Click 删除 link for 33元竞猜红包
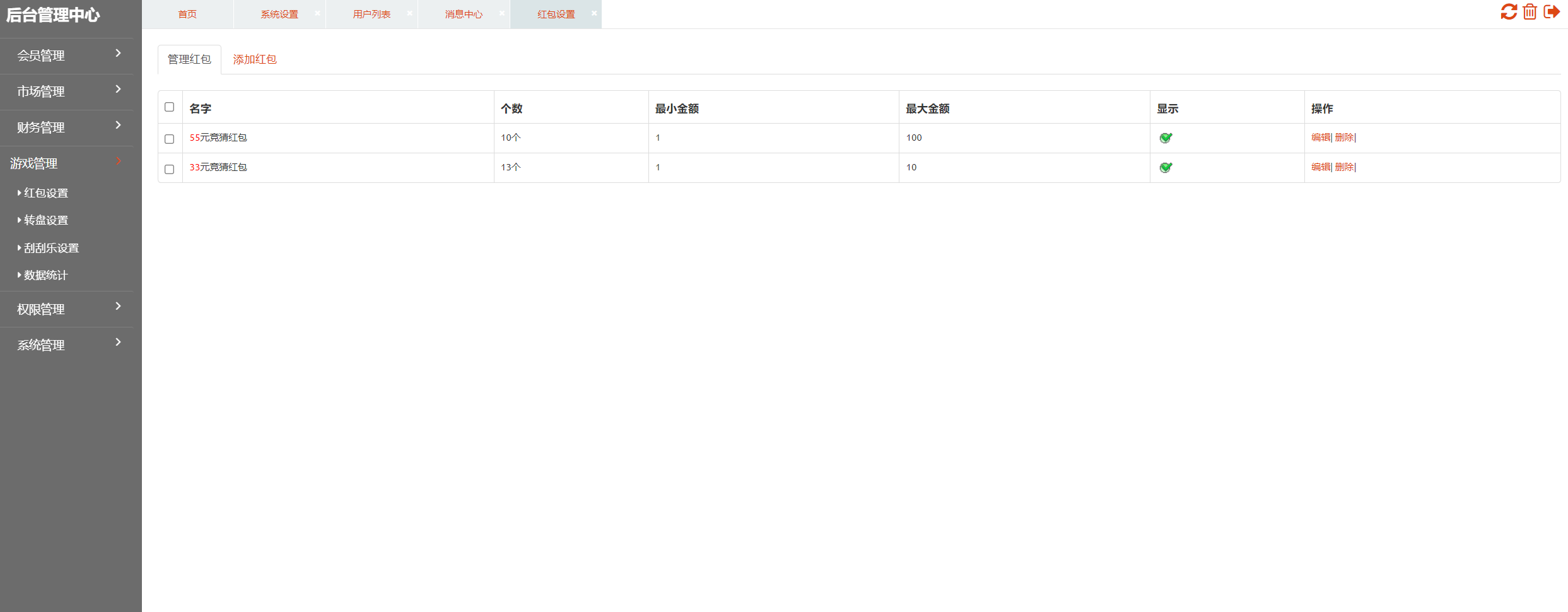 1344,167
